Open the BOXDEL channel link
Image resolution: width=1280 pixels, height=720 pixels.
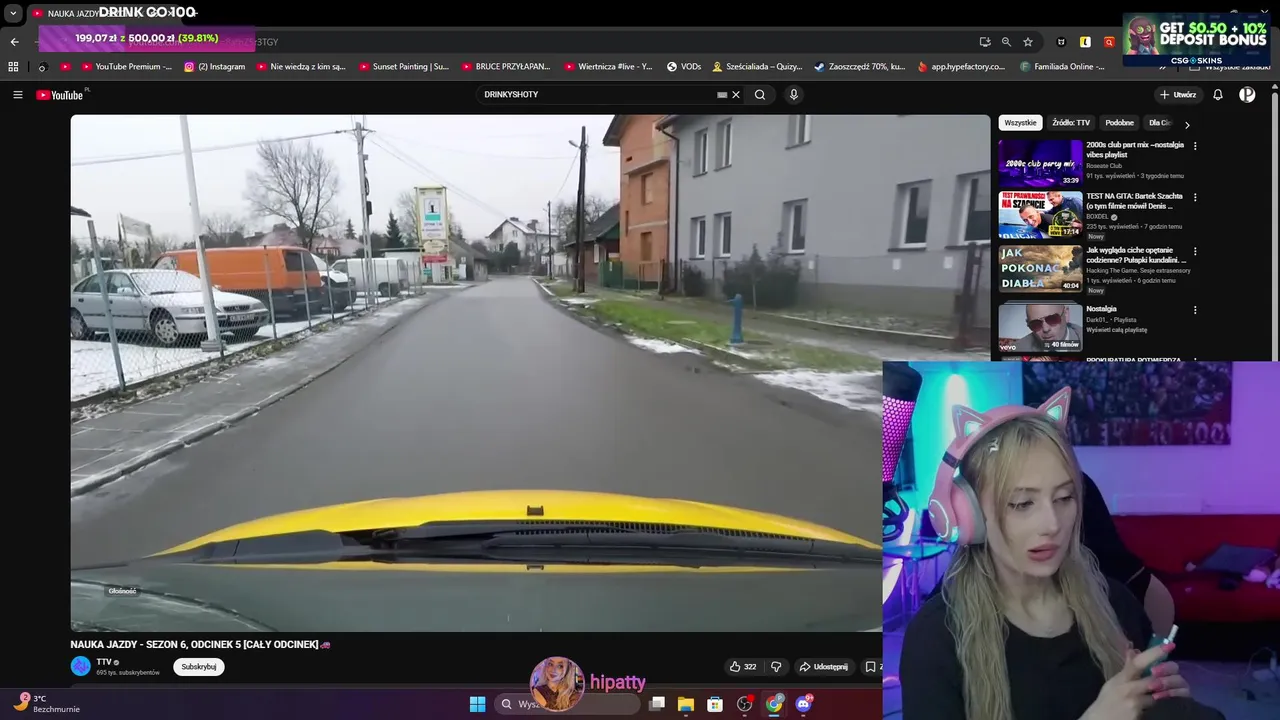tap(1098, 217)
